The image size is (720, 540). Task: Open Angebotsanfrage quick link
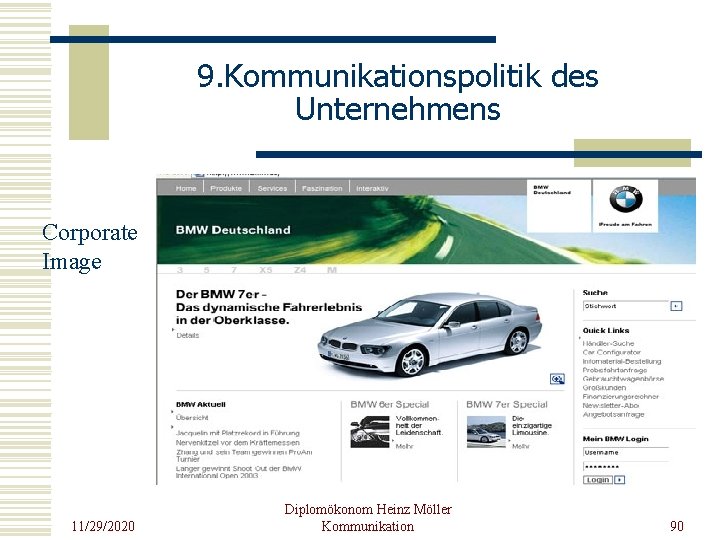(x=613, y=414)
